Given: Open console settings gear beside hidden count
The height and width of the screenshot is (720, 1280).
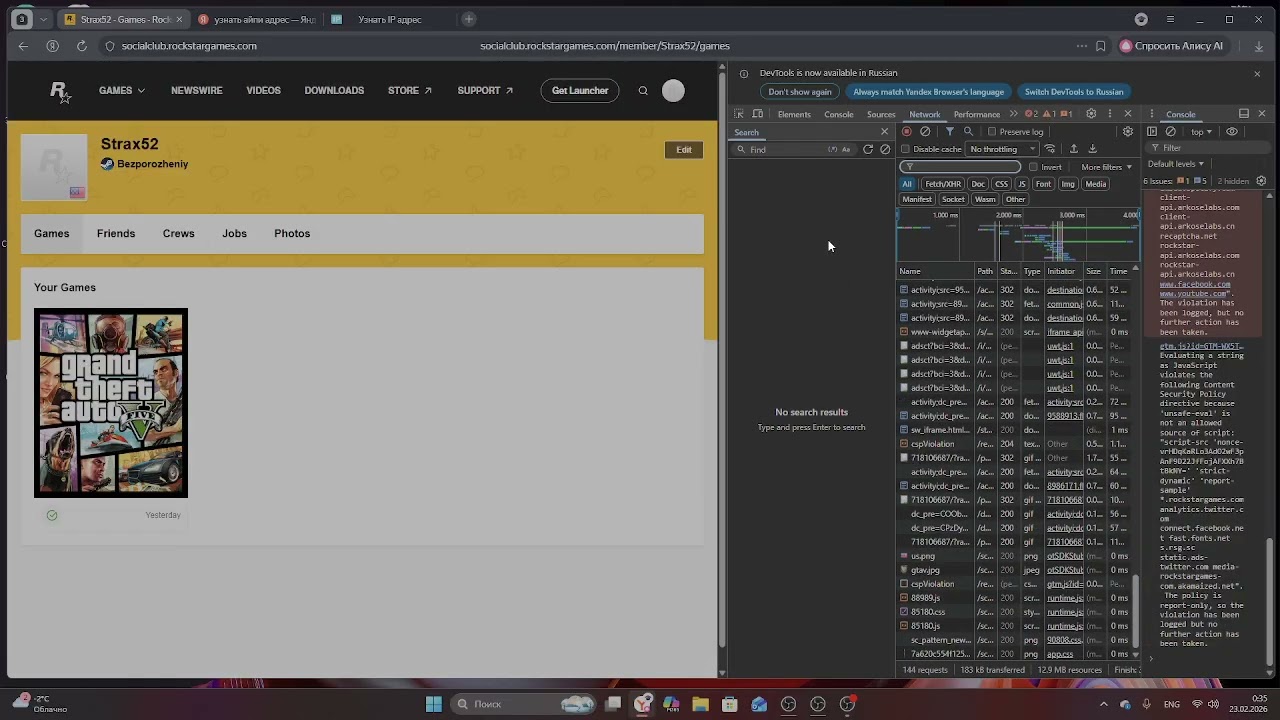Looking at the screenshot, I should pos(1261,181).
